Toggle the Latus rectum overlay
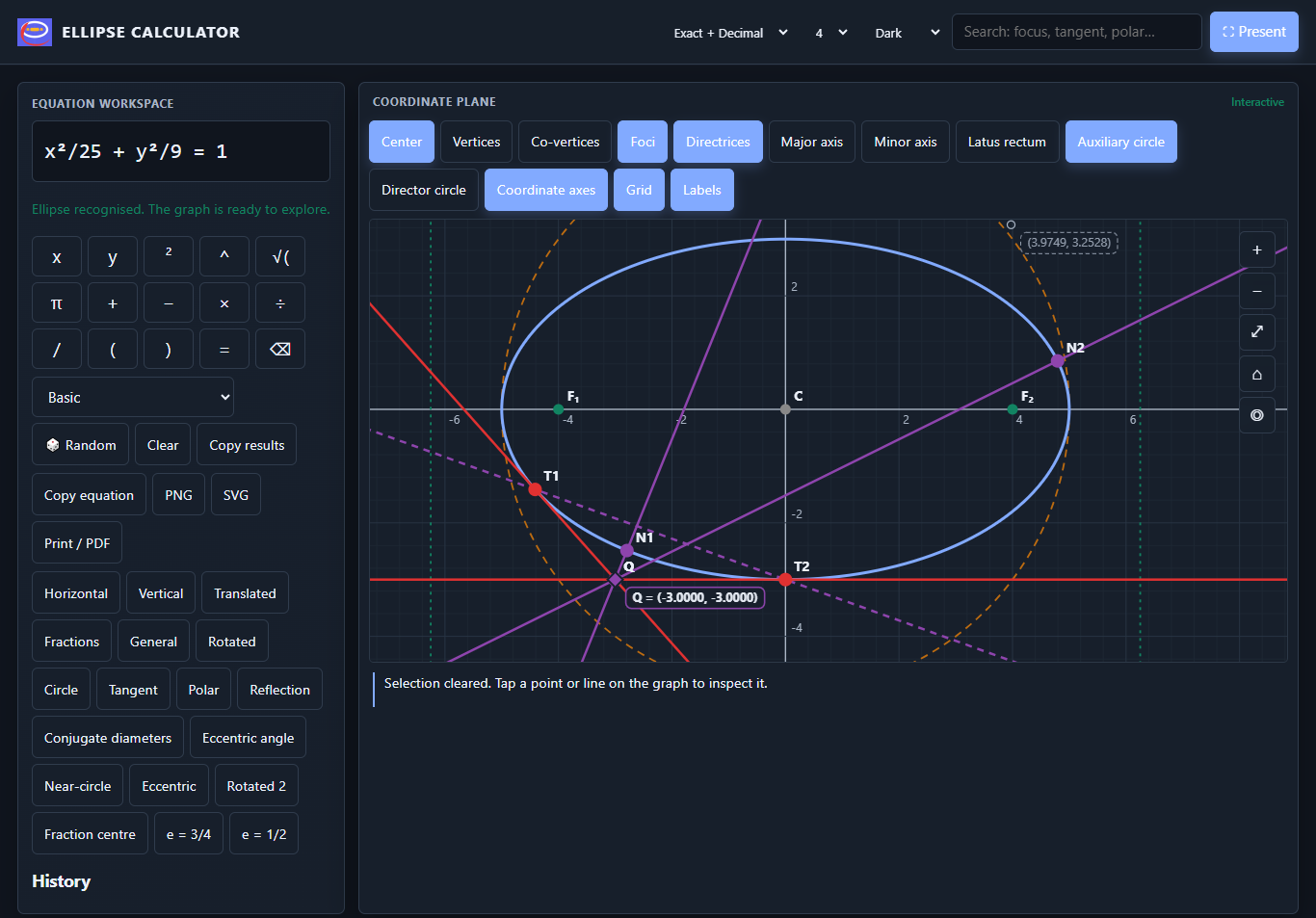The width and height of the screenshot is (1316, 918). [x=1007, y=142]
